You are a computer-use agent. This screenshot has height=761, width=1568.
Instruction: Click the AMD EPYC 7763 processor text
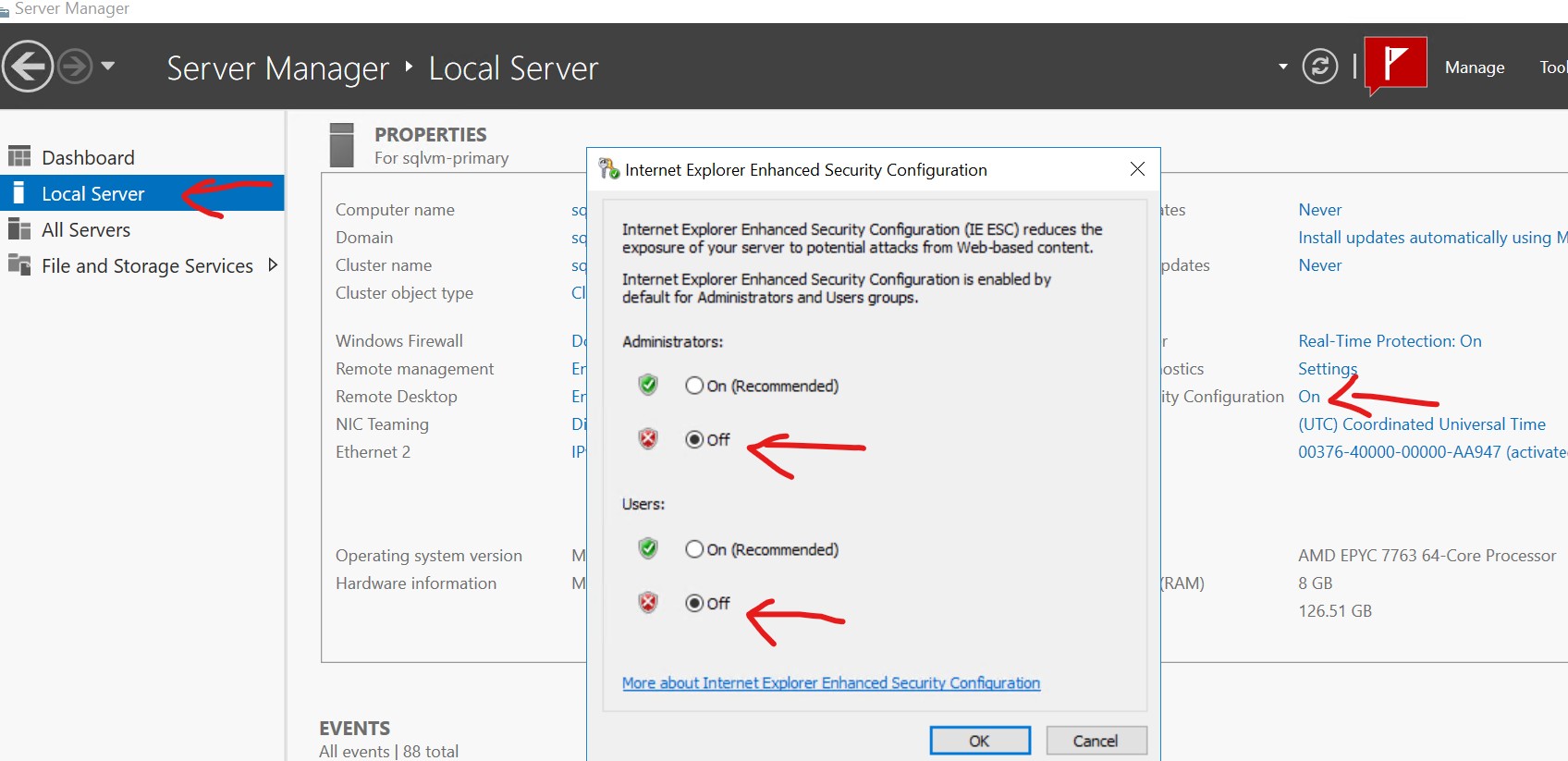[1427, 556]
